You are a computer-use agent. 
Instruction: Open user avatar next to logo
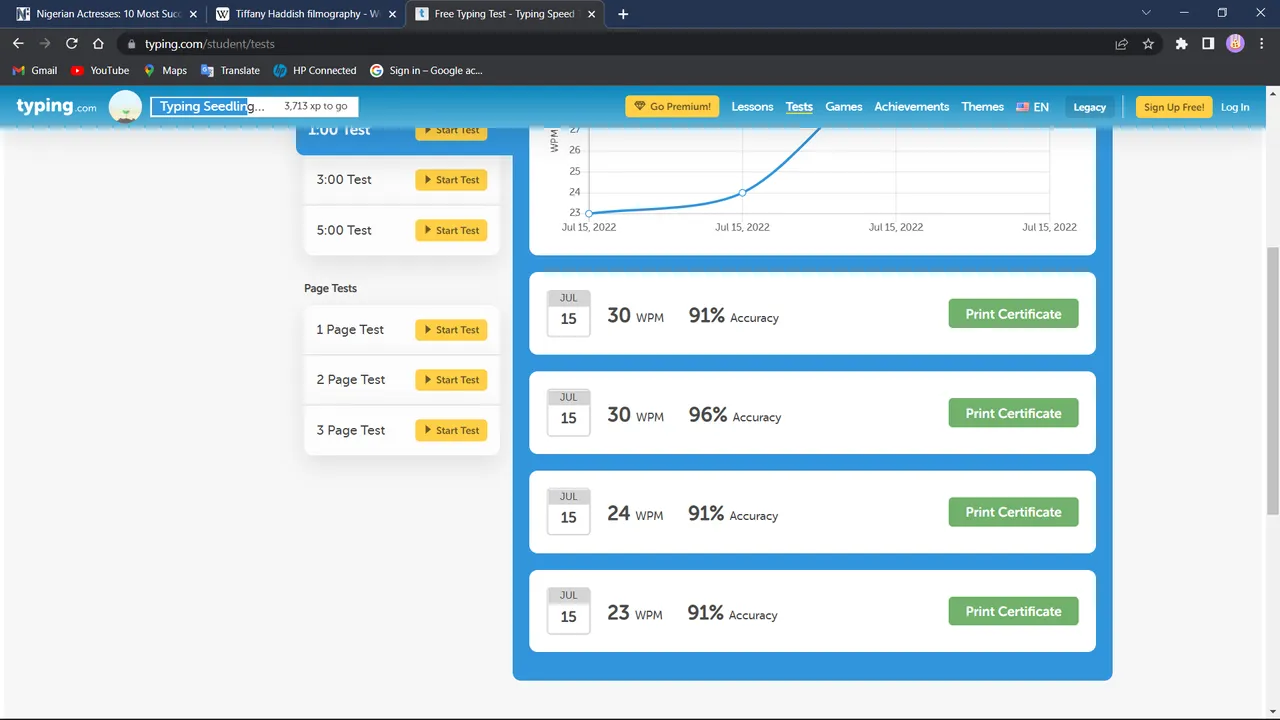(x=125, y=107)
